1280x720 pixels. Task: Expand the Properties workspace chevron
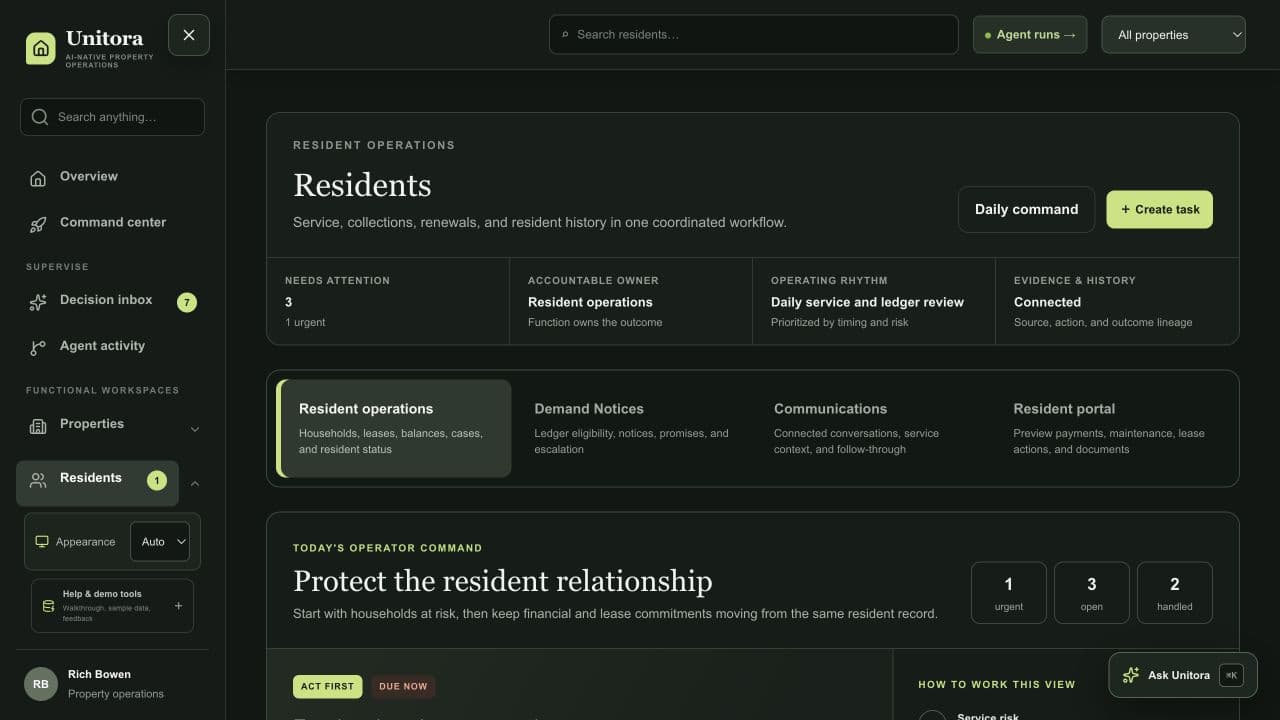[195, 429]
